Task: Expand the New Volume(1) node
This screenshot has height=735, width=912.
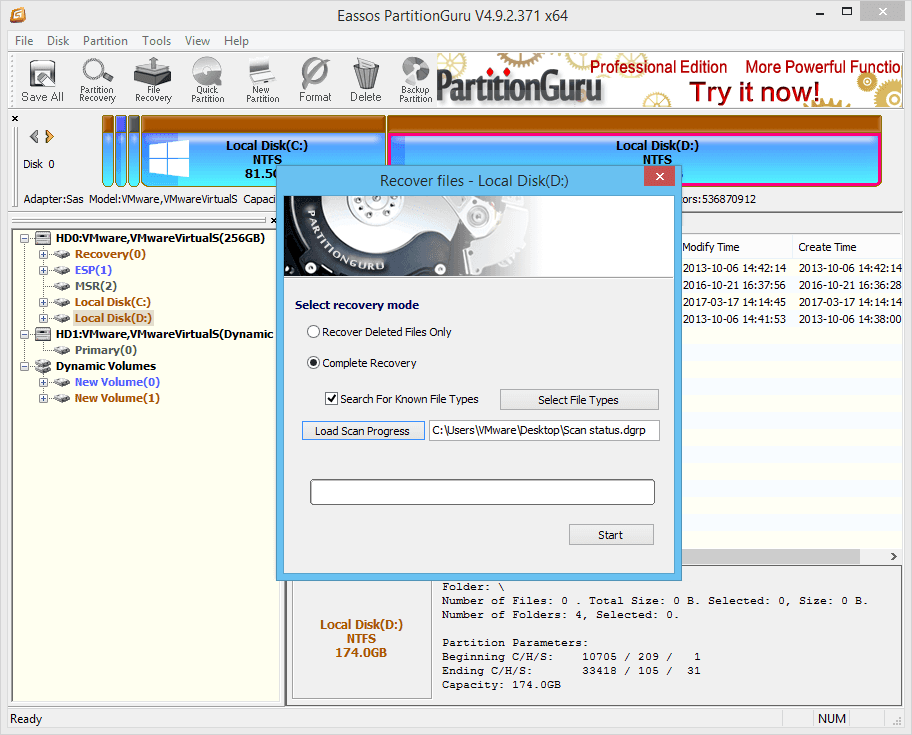Action: 43,398
